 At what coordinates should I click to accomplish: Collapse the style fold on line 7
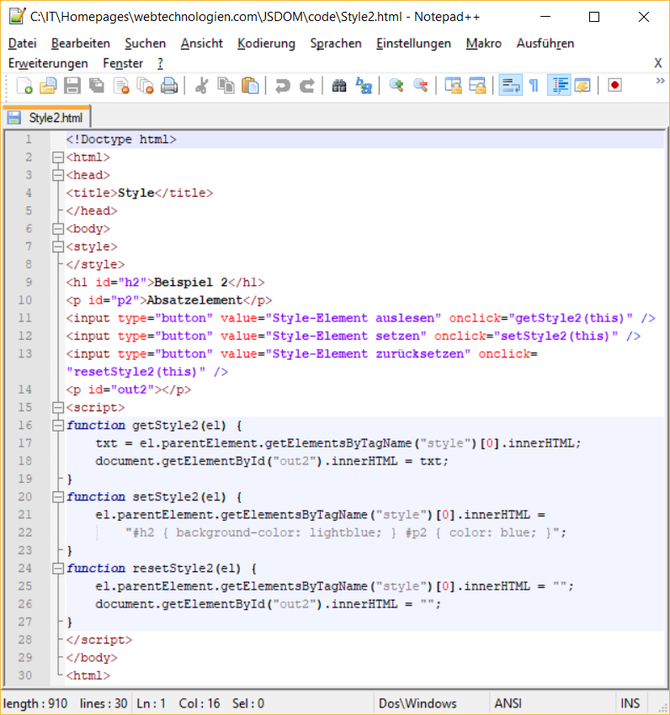click(x=57, y=247)
